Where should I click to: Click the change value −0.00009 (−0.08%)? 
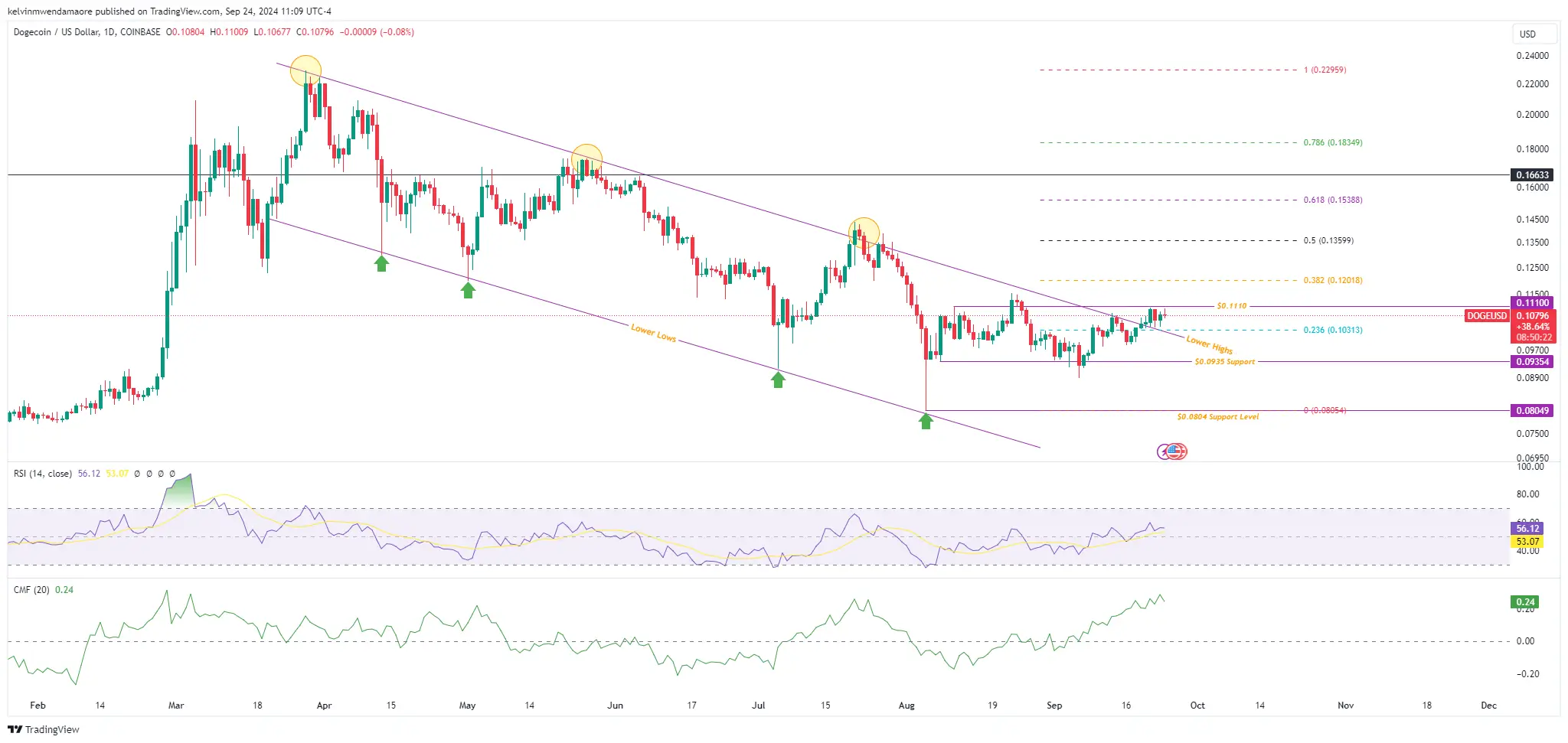pyautogui.click(x=377, y=32)
